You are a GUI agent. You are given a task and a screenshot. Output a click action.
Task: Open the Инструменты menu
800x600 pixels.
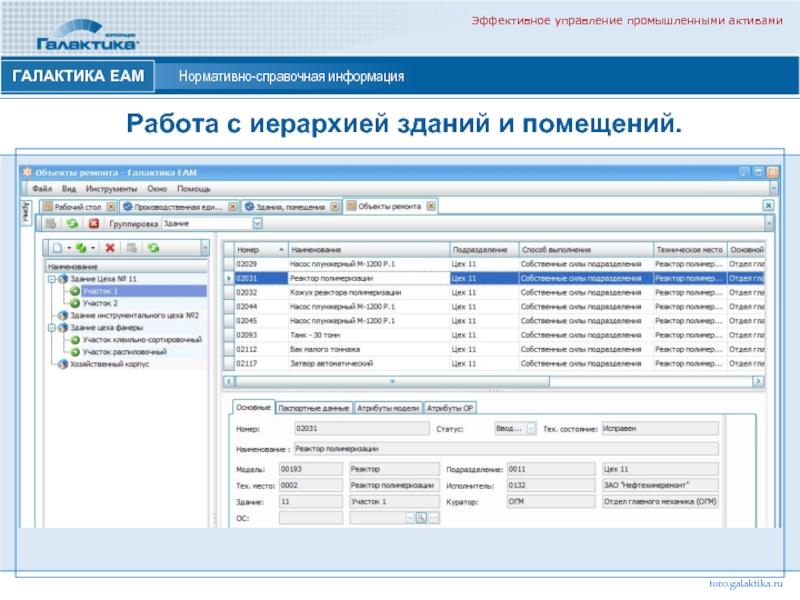[111, 188]
